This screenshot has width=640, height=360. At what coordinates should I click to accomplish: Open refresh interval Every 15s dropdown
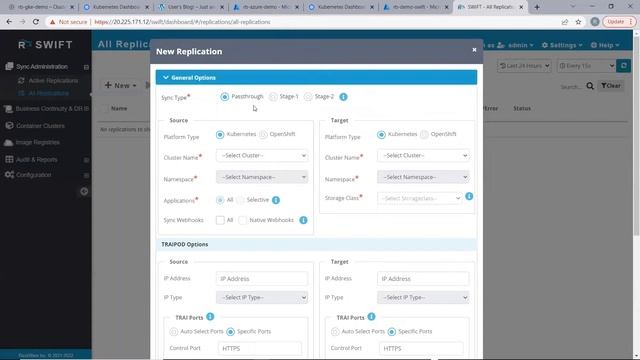pos(586,66)
